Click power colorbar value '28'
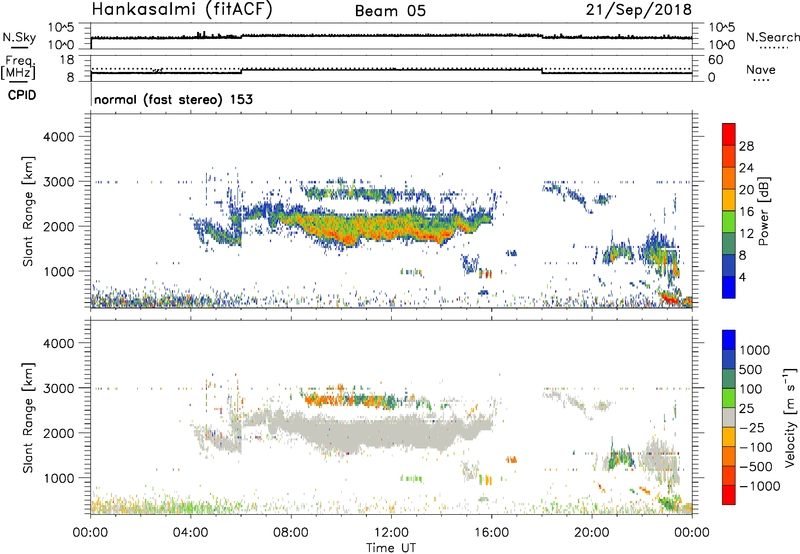This screenshot has height=554, width=800. click(x=746, y=146)
